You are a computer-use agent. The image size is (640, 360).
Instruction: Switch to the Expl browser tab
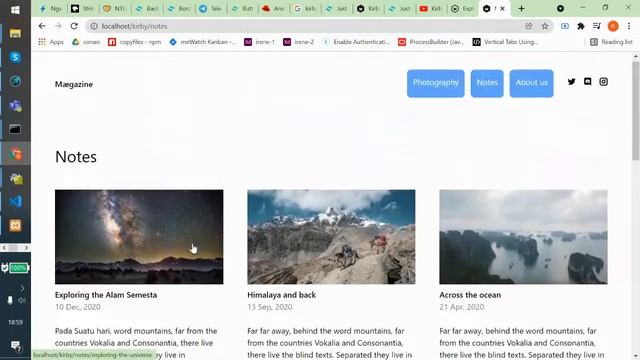click(462, 9)
